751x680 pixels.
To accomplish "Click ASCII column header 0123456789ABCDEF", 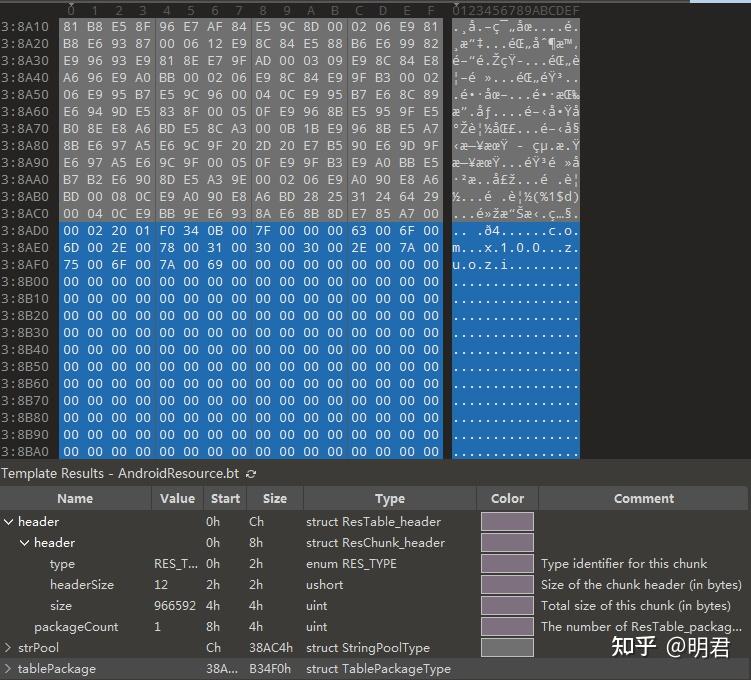I will pos(516,10).
